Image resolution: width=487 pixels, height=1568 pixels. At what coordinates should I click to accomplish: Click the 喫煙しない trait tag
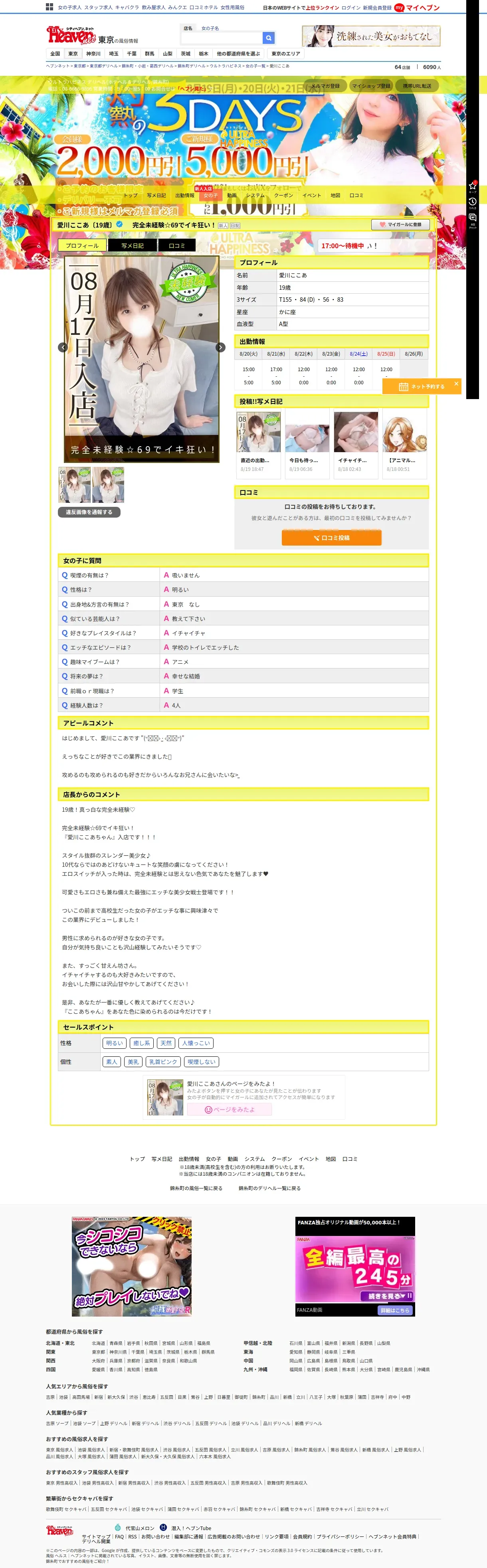tap(201, 1062)
